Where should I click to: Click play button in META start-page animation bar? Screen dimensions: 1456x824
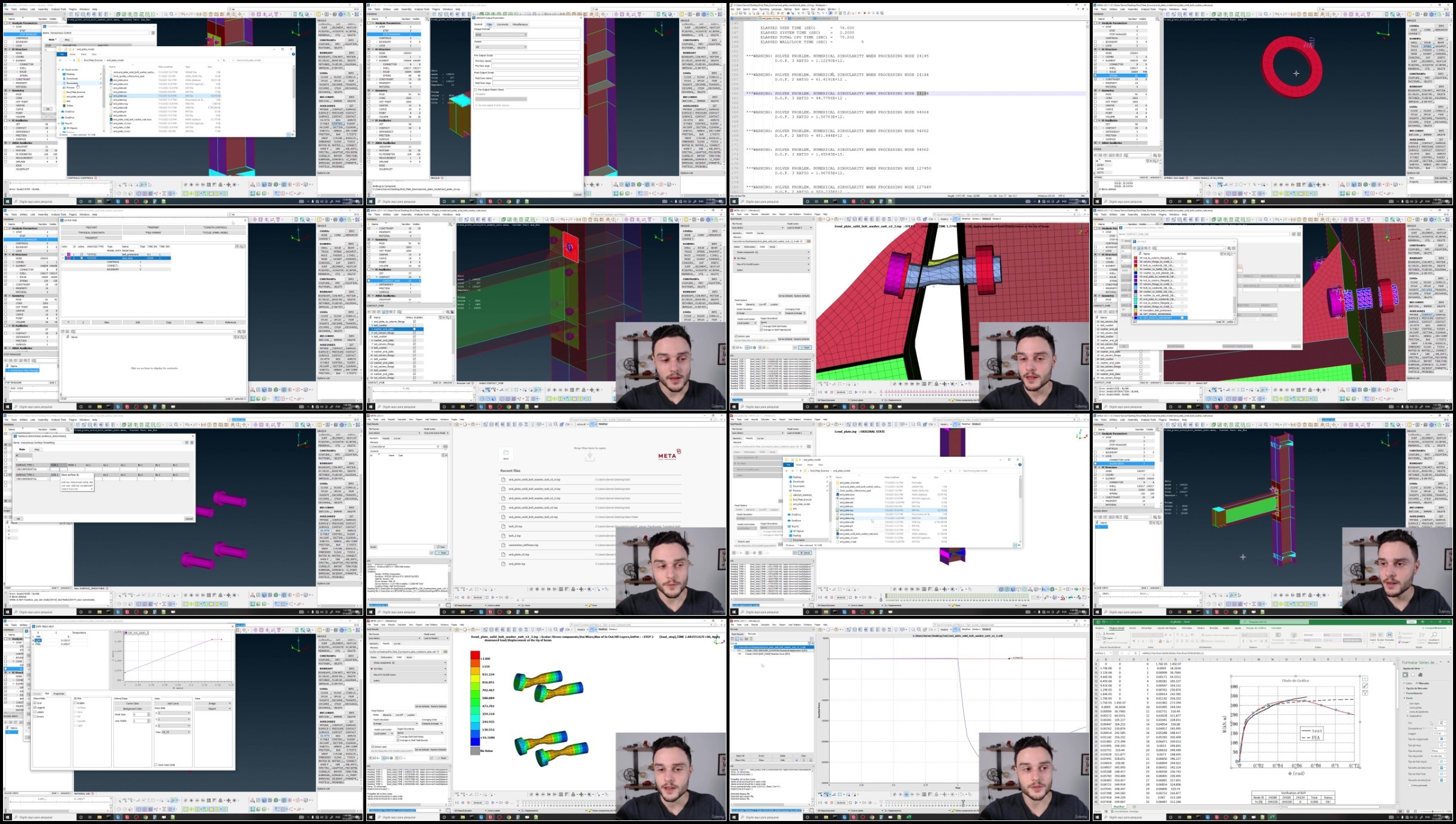(x=493, y=597)
